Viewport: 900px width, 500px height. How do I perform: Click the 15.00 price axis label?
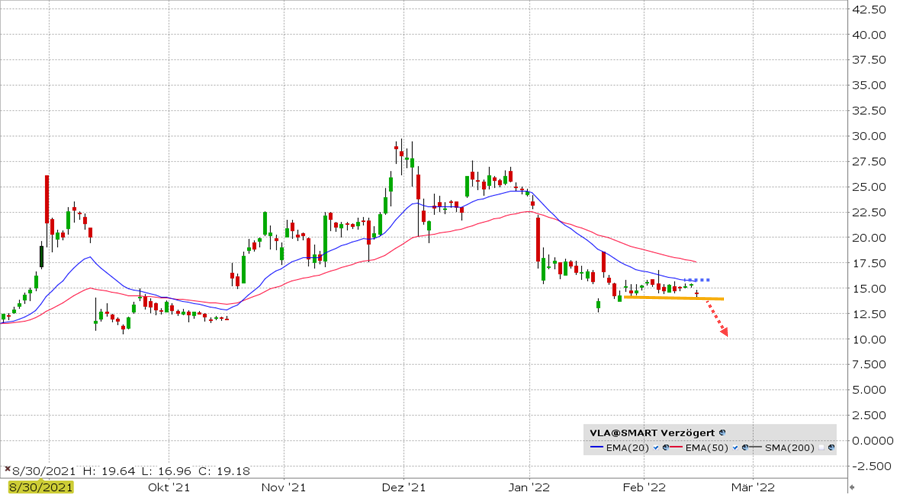(x=869, y=289)
